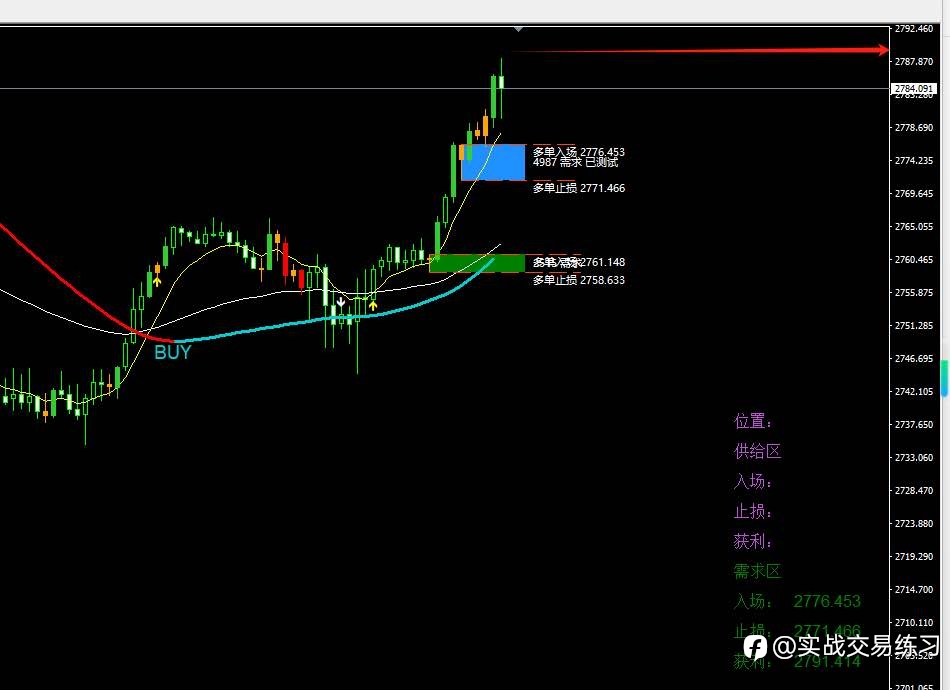The width and height of the screenshot is (950, 690).
Task: Select the green demand zone rectangle
Action: click(477, 263)
